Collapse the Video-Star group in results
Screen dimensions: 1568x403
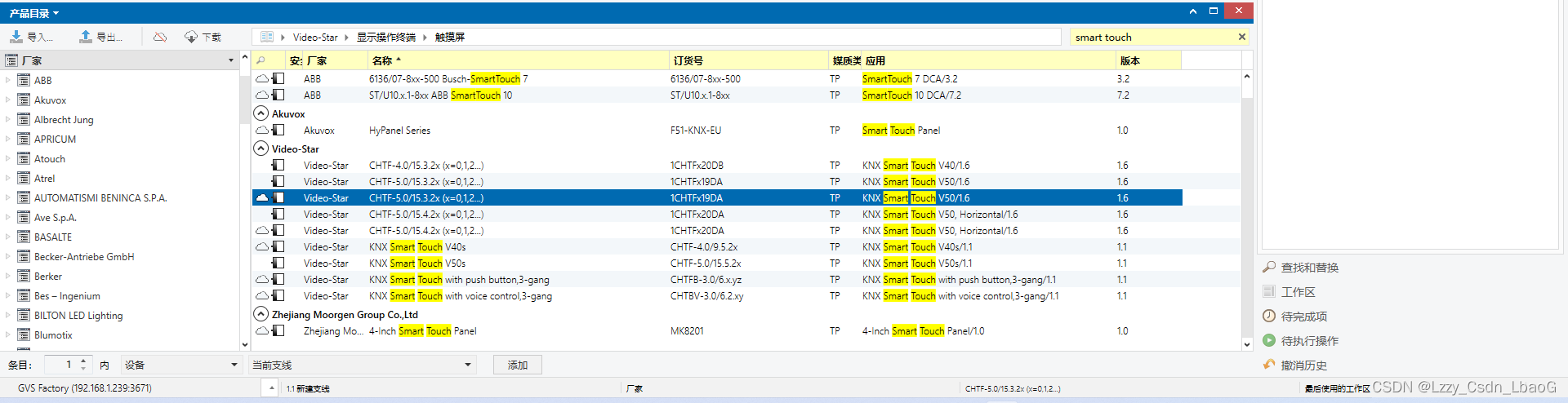tap(261, 148)
